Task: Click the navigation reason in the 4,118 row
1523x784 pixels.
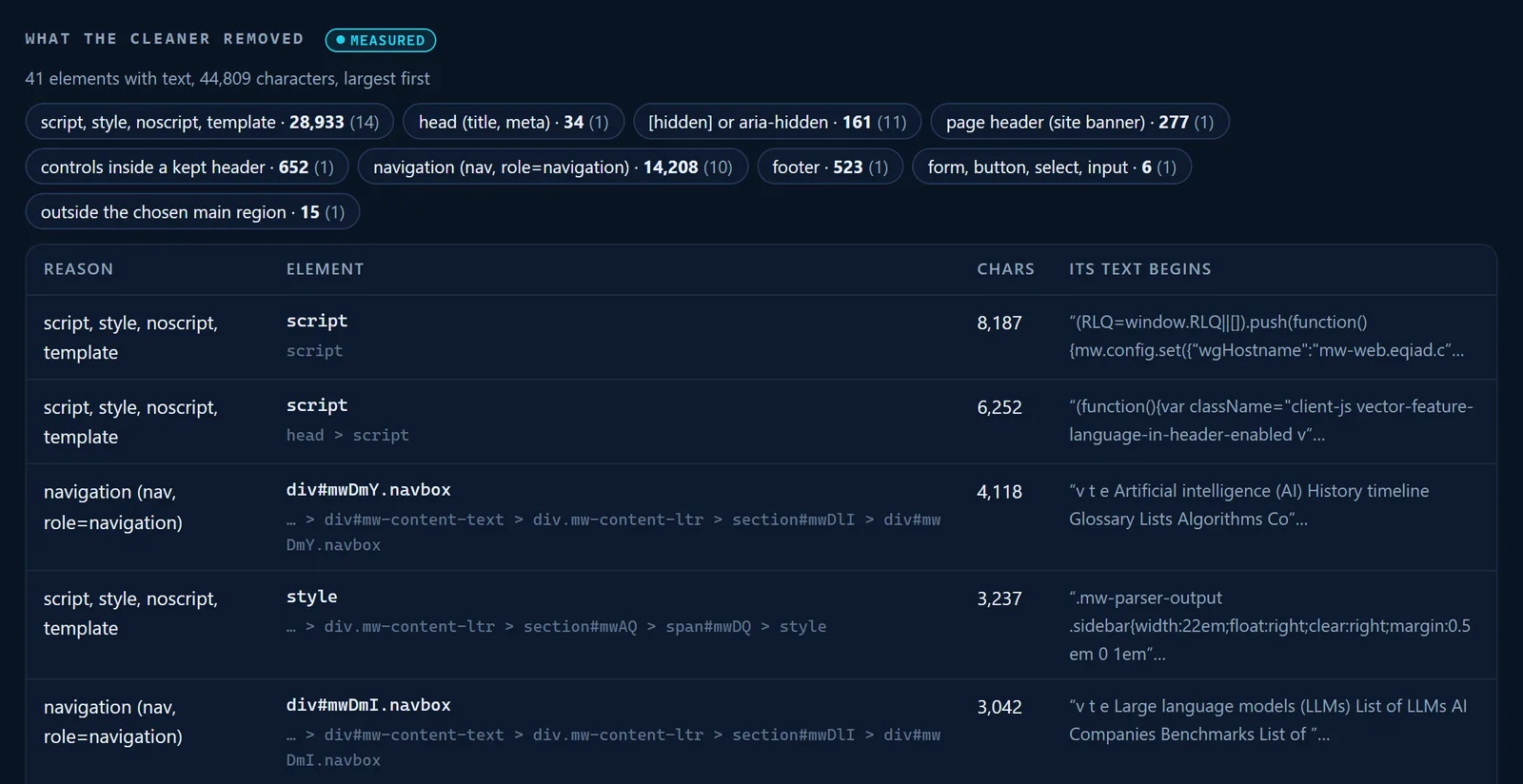Action: coord(113,507)
